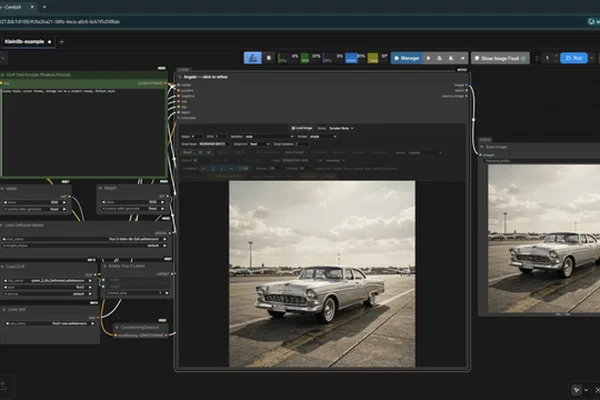Add a new workflow tab with the plus
The height and width of the screenshot is (400, 600).
click(x=62, y=42)
